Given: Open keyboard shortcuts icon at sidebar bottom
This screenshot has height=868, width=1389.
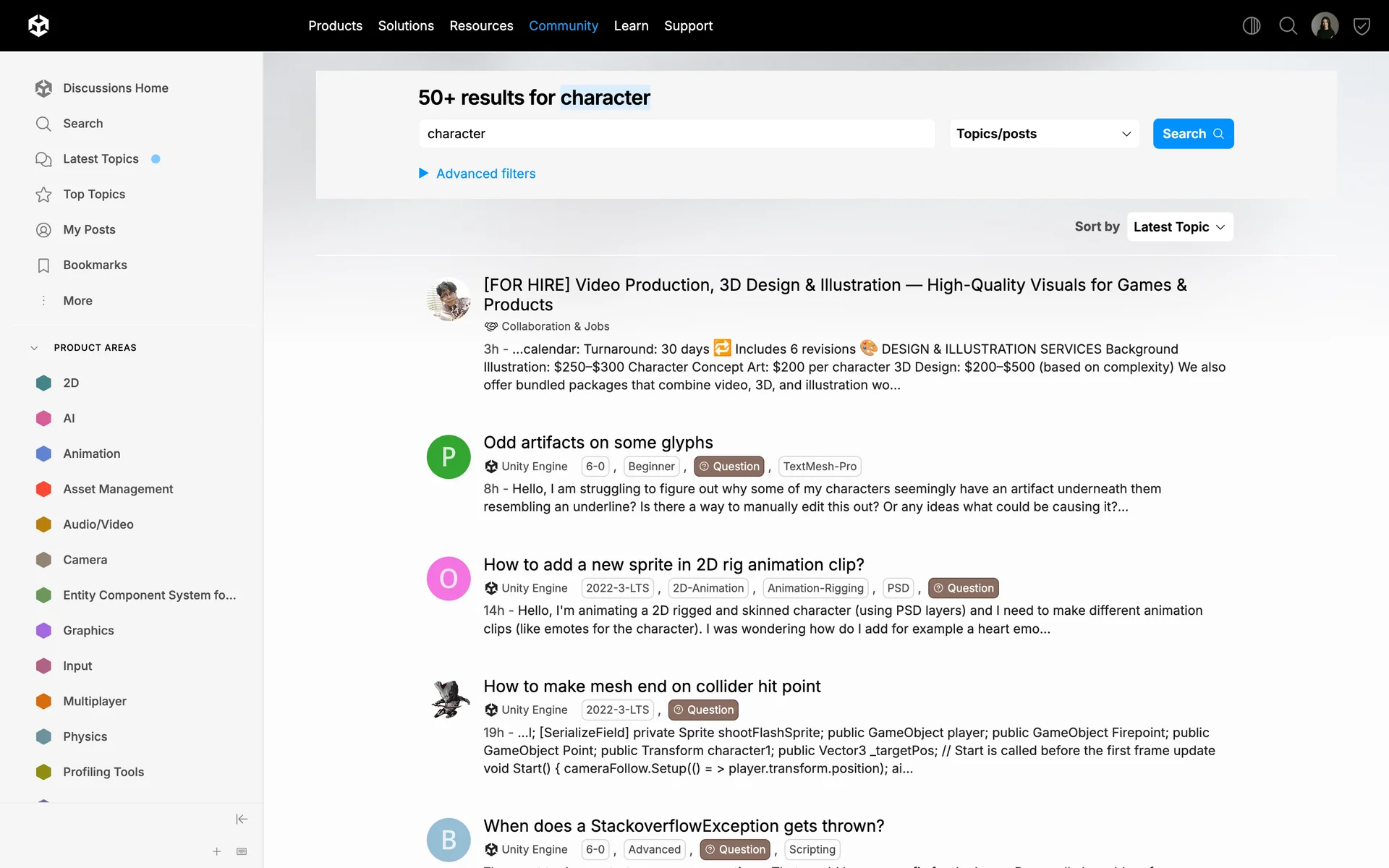Looking at the screenshot, I should click(x=242, y=851).
